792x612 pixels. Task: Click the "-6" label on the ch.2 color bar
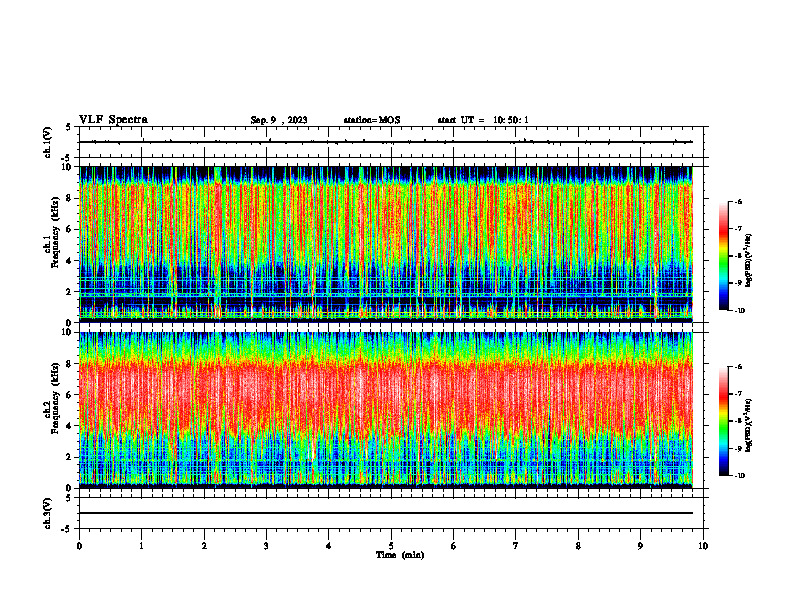point(738,367)
